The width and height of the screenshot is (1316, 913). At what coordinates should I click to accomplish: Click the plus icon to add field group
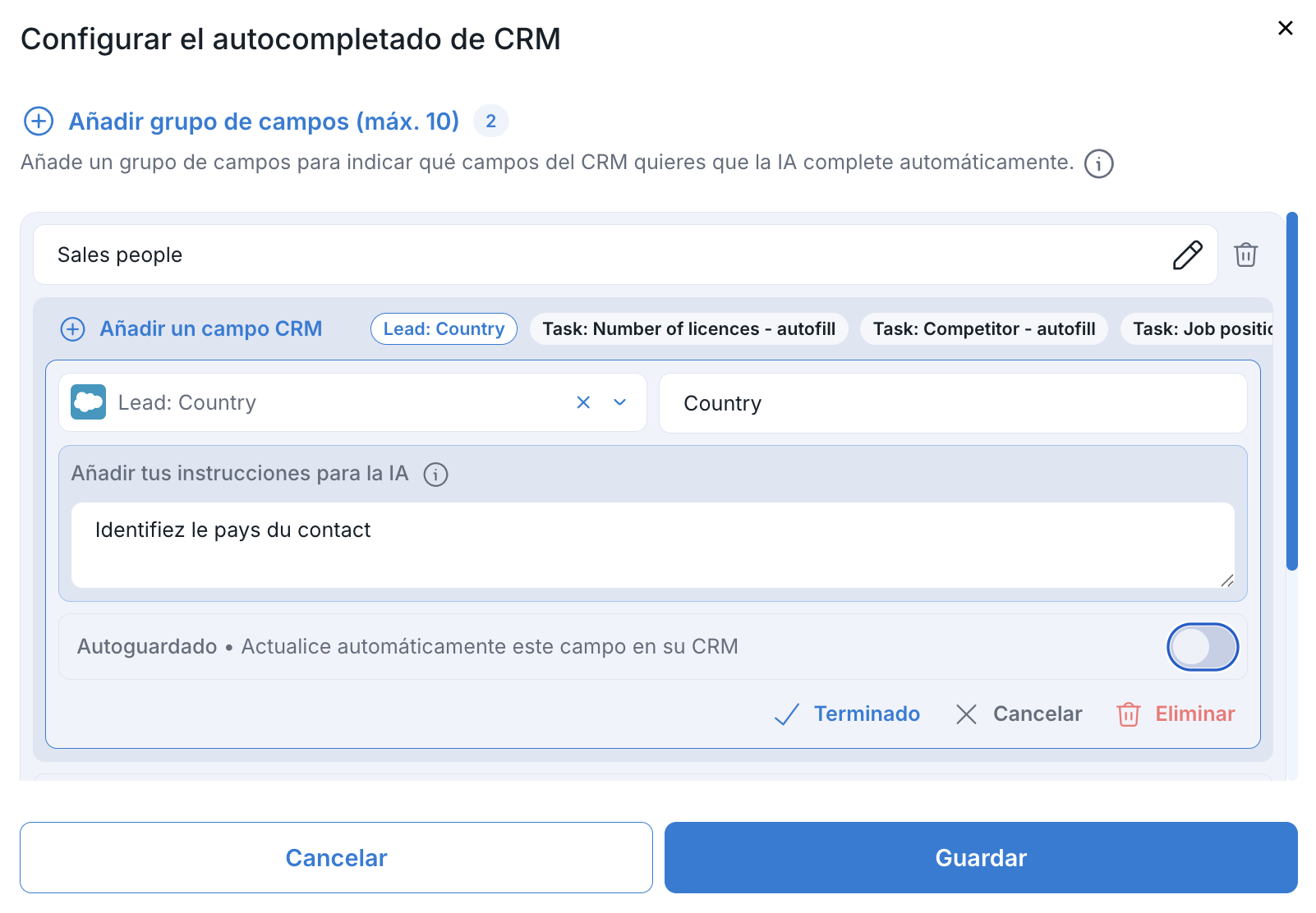tap(39, 122)
